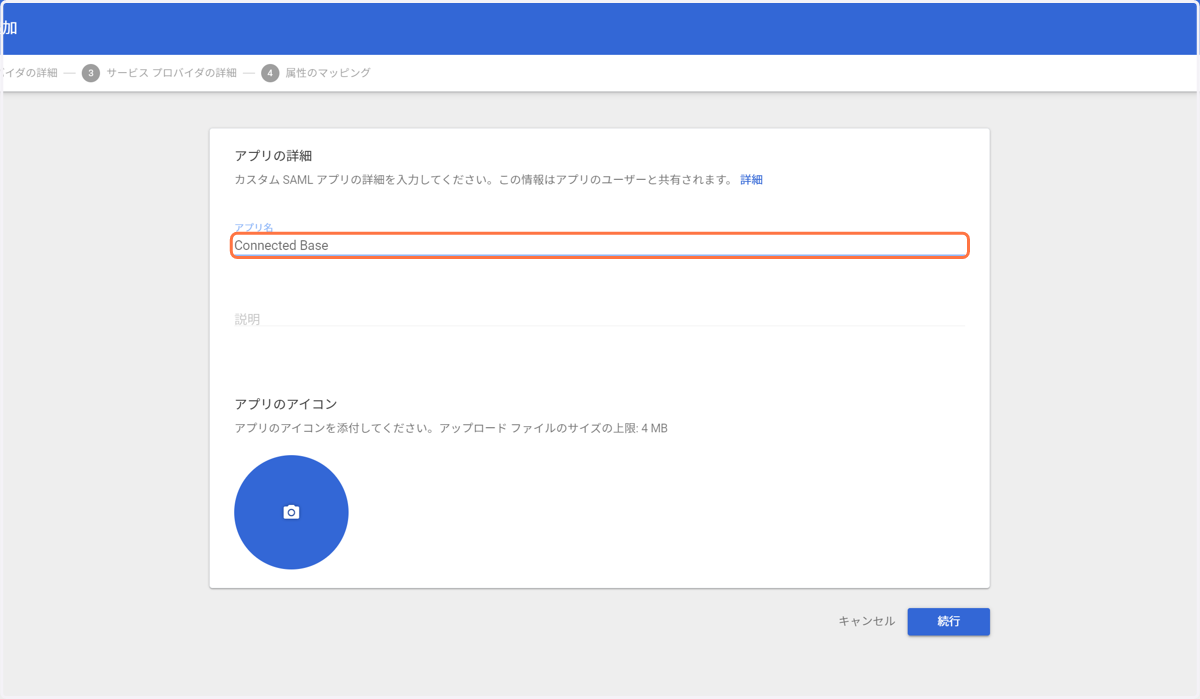Click the アプリの詳細 heading text
The width and height of the screenshot is (1200, 699).
coord(273,155)
